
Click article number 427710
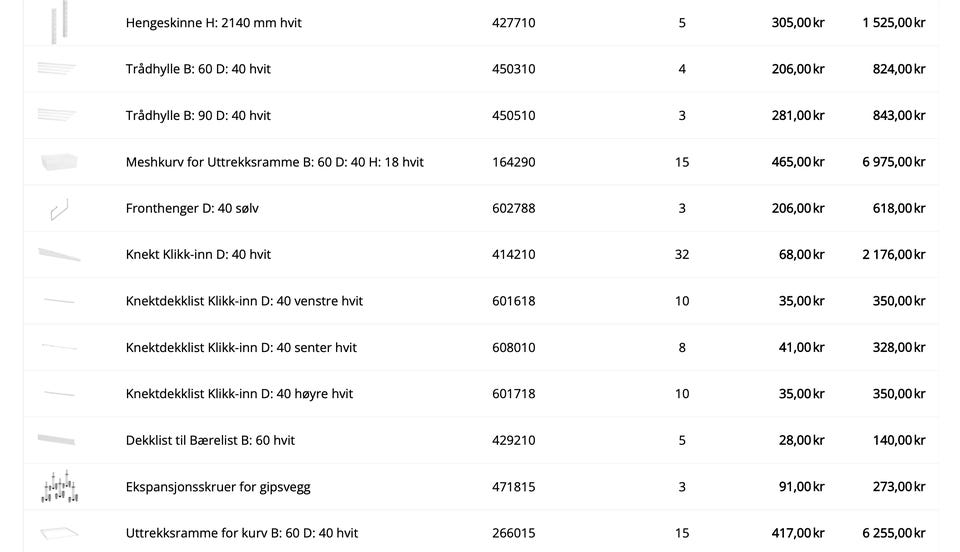pyautogui.click(x=513, y=23)
